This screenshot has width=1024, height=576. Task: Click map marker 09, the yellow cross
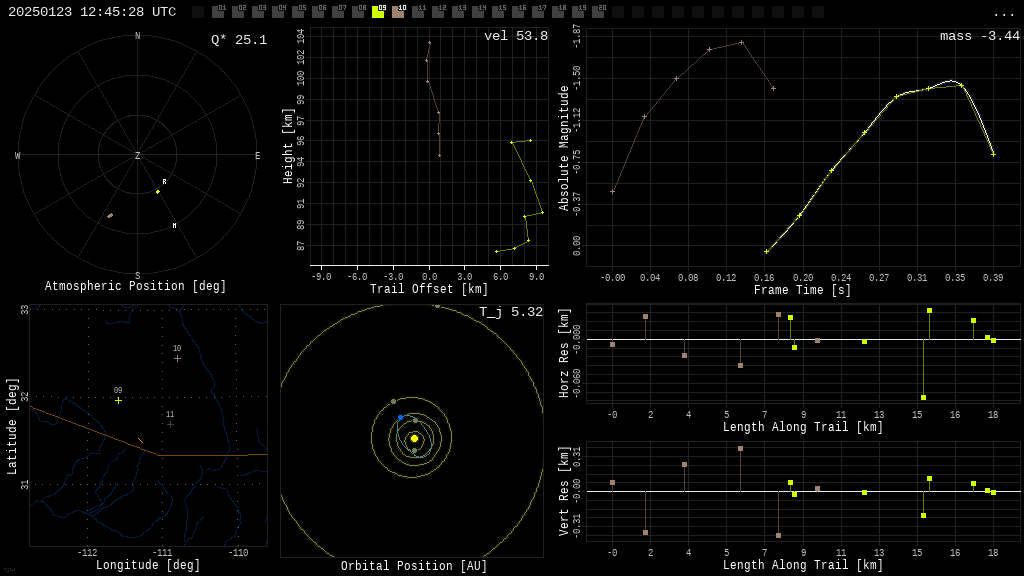click(x=118, y=399)
